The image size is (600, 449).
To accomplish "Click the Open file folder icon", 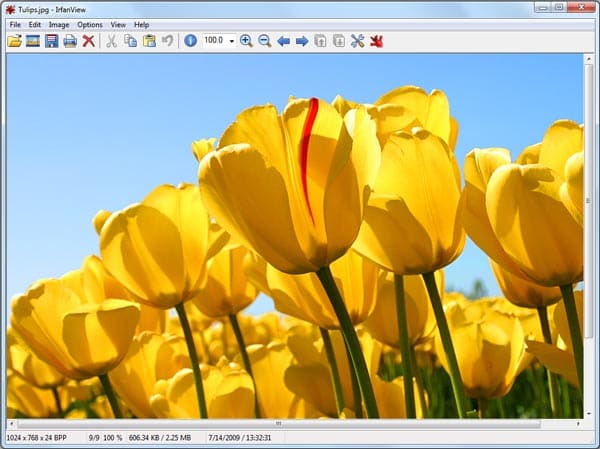I will (x=15, y=41).
